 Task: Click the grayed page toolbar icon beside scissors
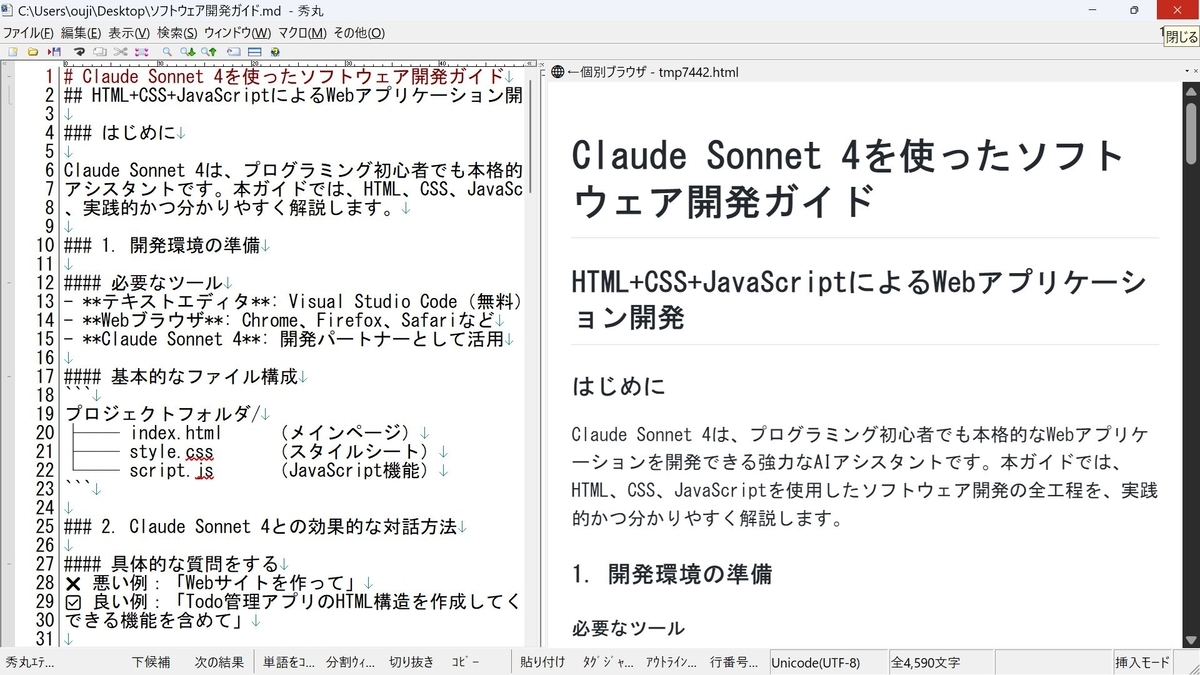coord(100,51)
